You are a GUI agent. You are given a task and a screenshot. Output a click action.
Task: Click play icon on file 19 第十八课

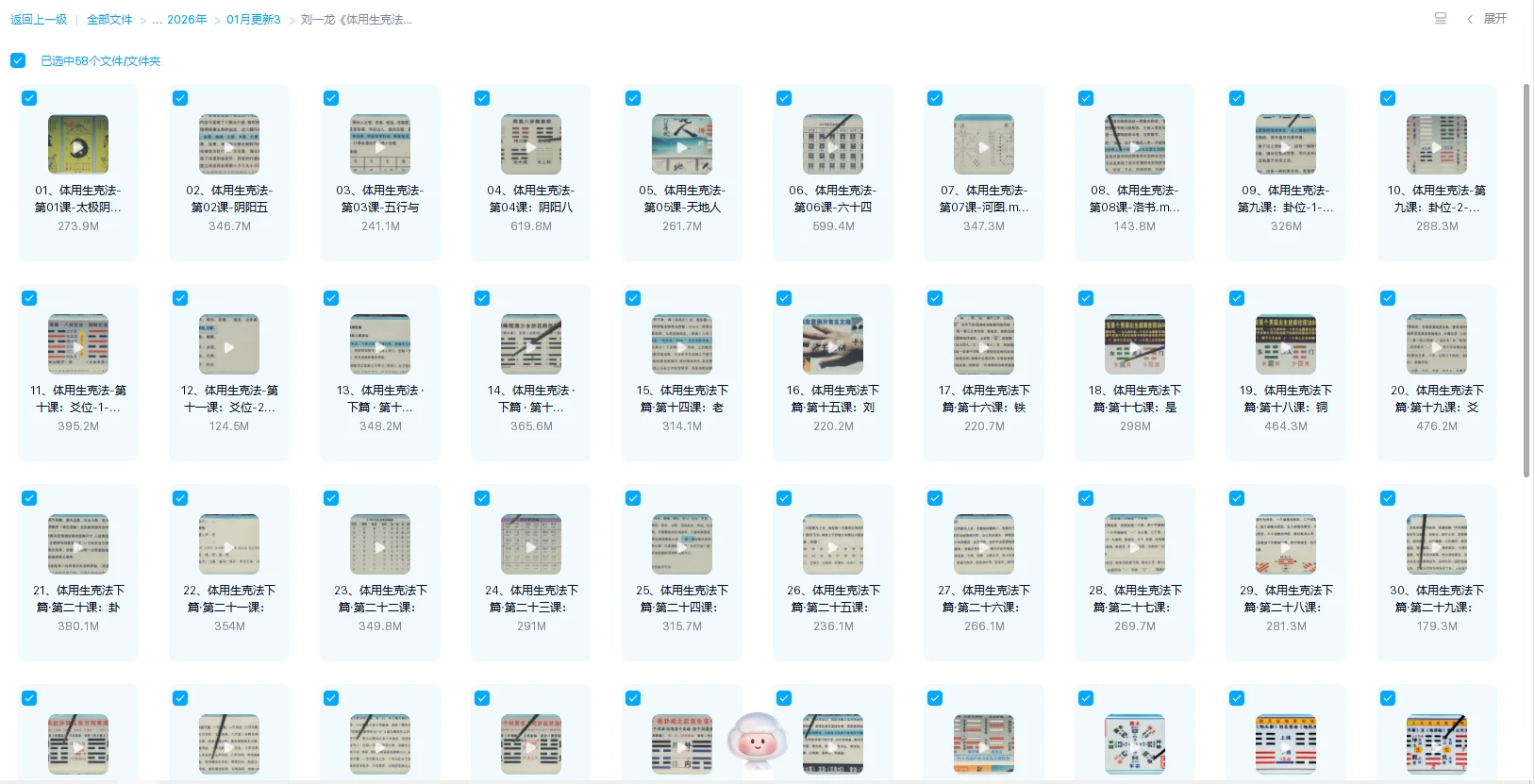tap(1286, 346)
